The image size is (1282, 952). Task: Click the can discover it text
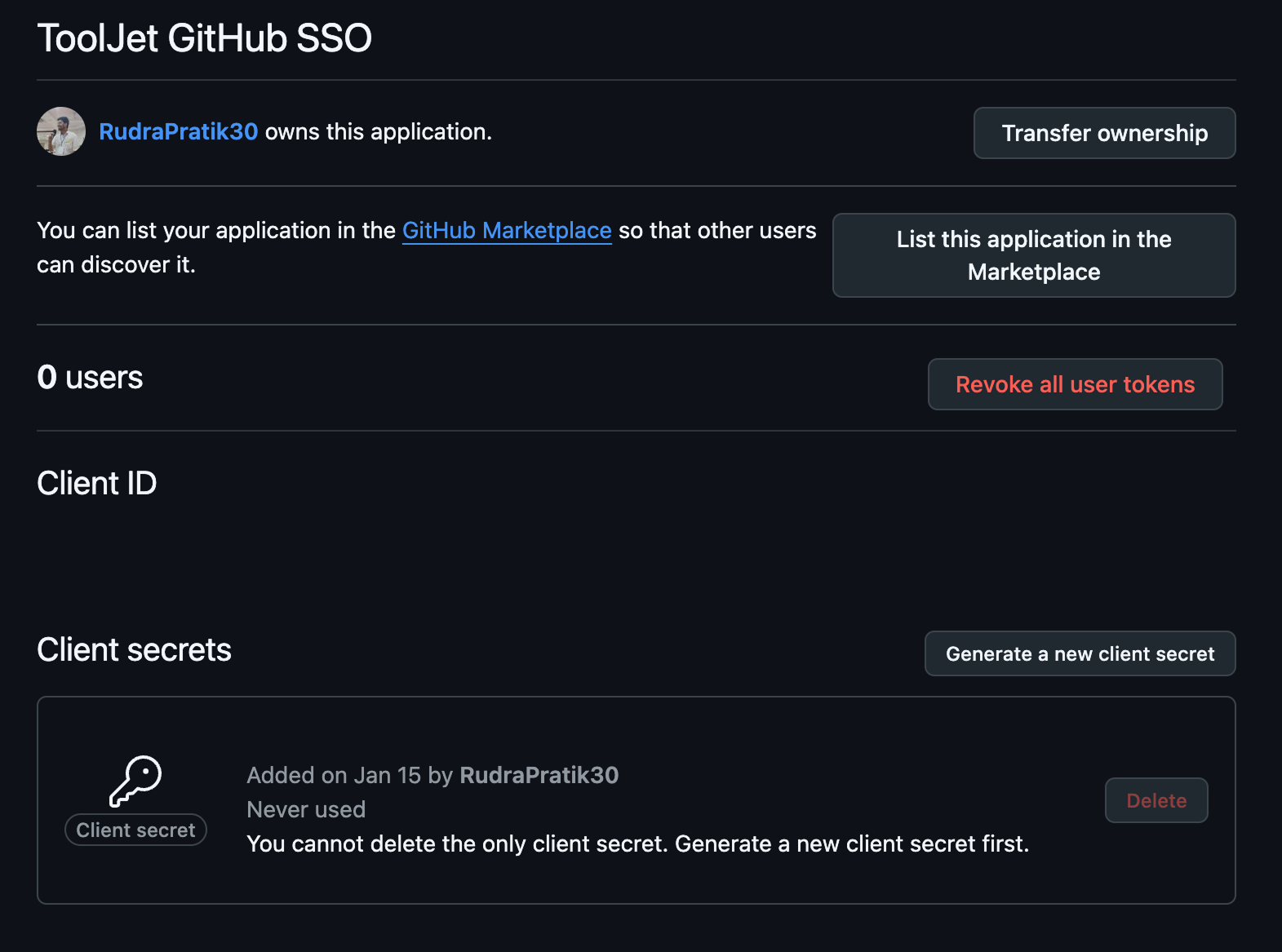point(116,265)
